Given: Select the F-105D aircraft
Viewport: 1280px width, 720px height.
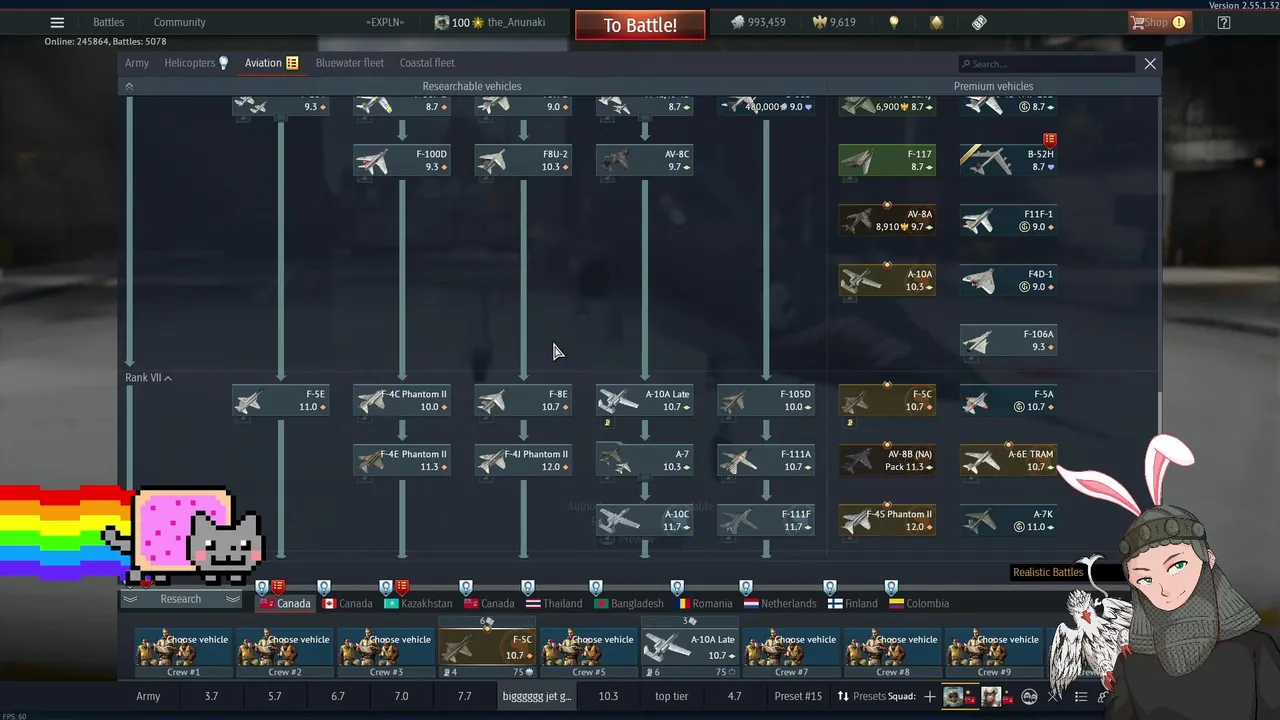Looking at the screenshot, I should click(766, 400).
